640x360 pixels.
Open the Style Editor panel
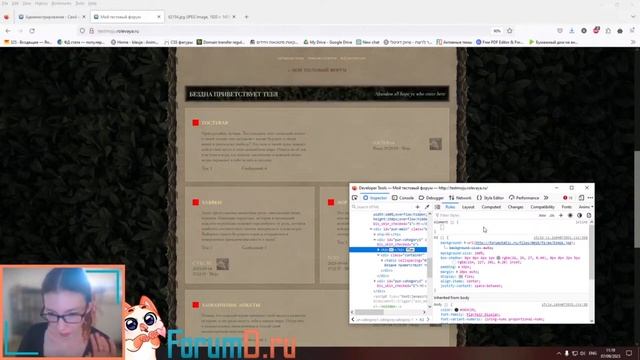point(490,198)
